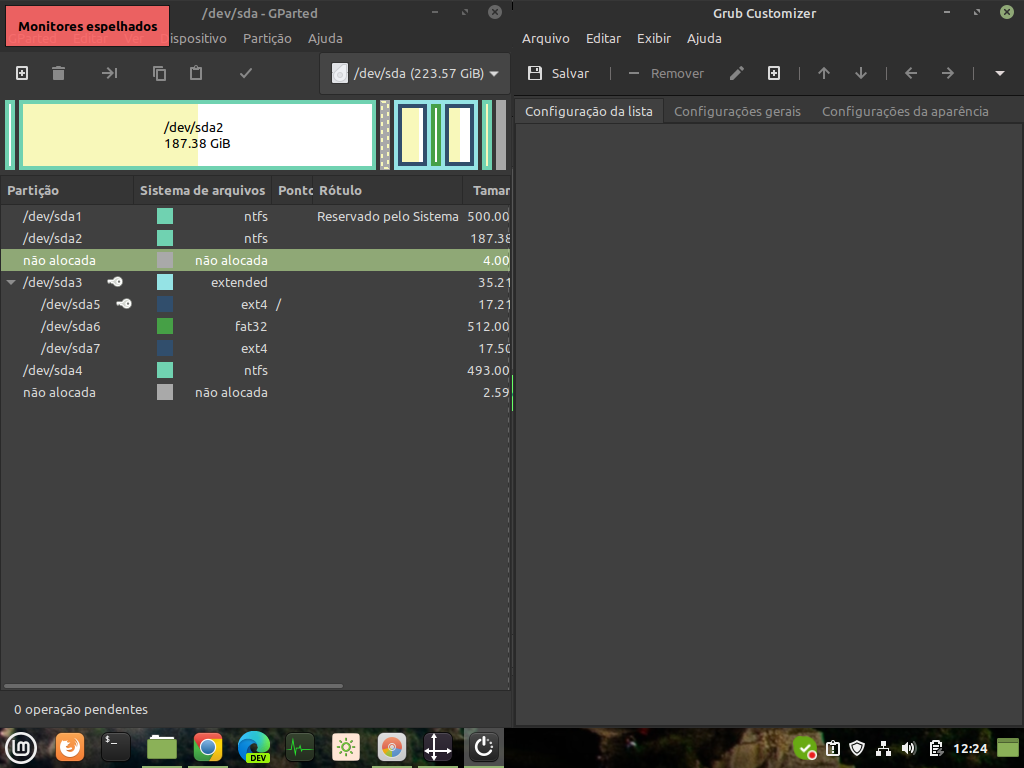The image size is (1024, 768).
Task: Launch Firefox from the taskbar
Action: tap(70, 747)
